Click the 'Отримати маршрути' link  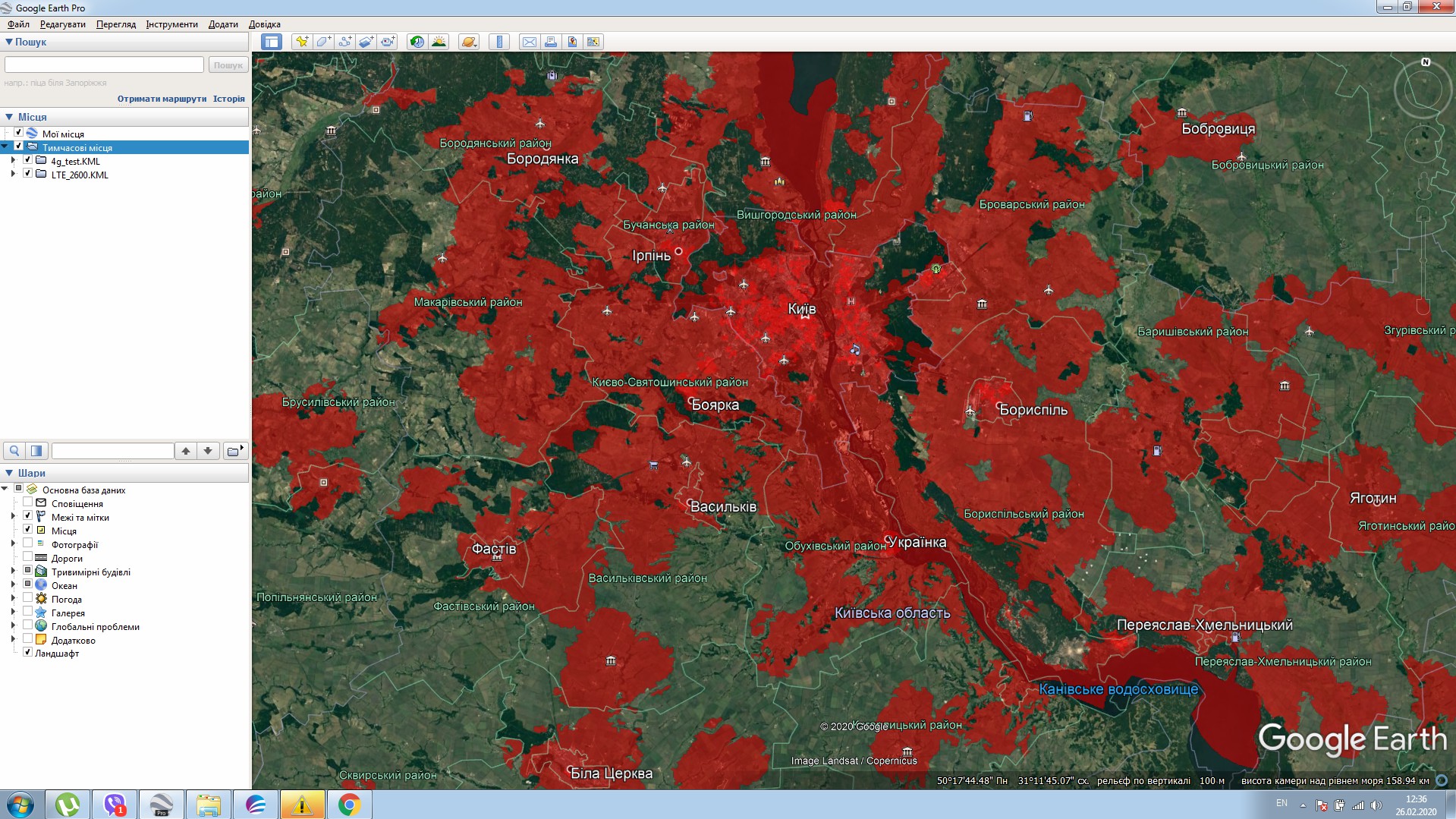point(162,99)
